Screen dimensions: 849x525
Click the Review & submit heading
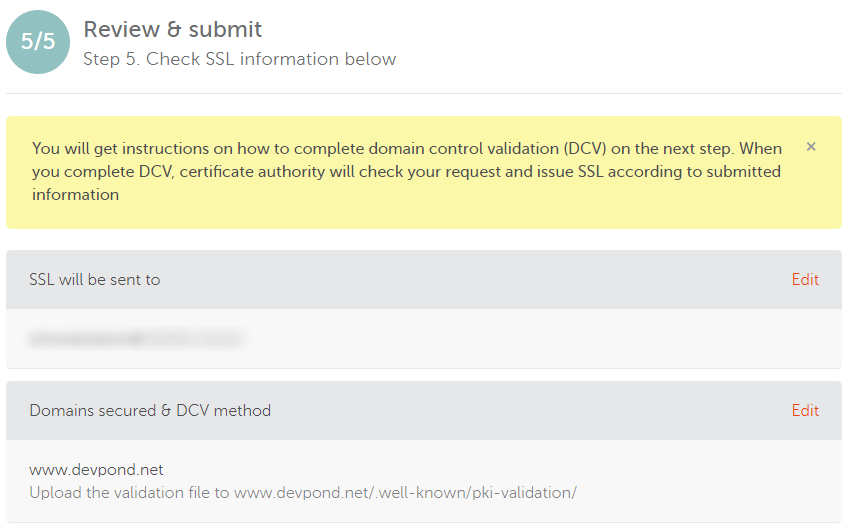(x=173, y=30)
